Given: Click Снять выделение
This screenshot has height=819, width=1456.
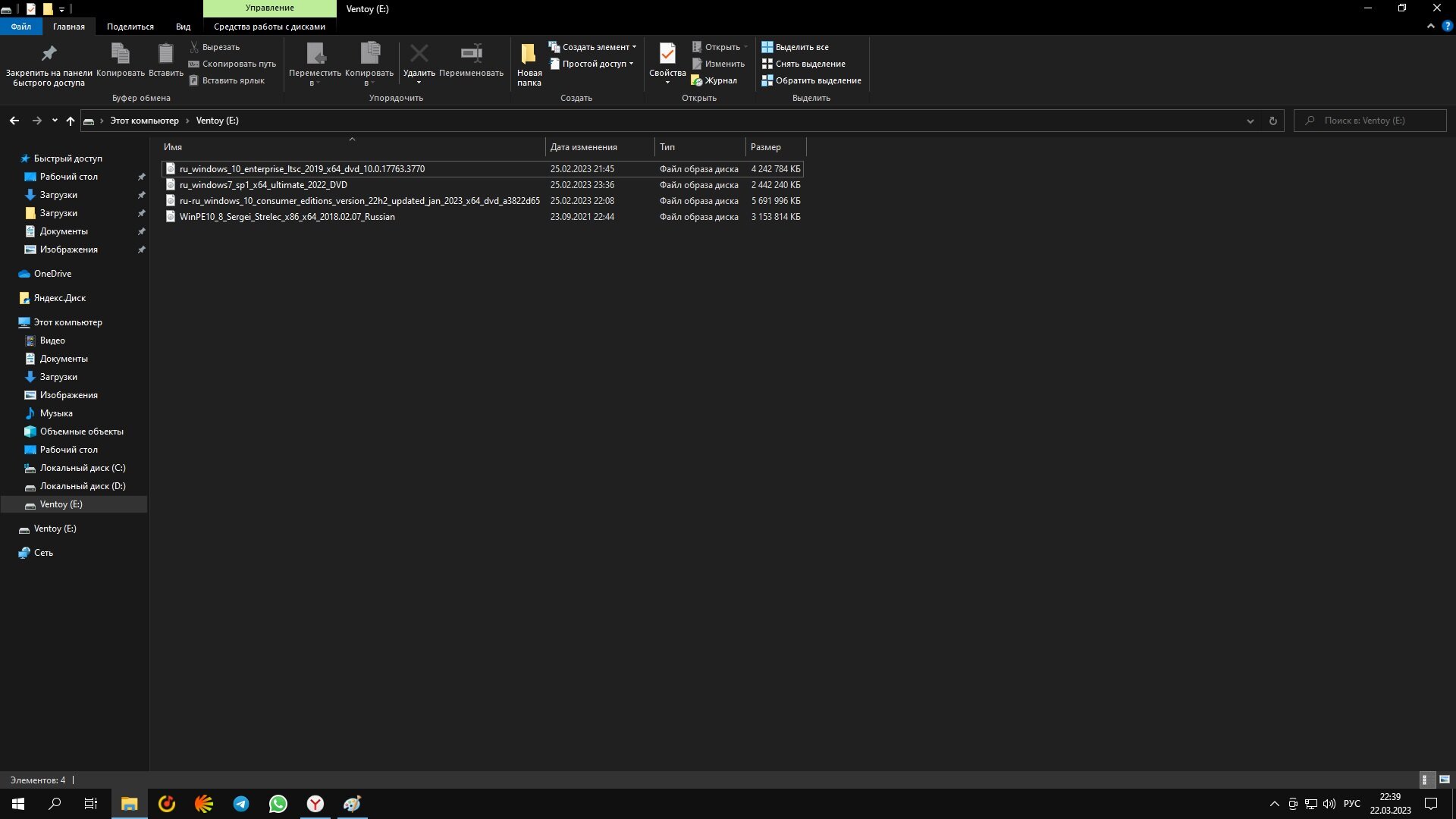Looking at the screenshot, I should click(803, 64).
